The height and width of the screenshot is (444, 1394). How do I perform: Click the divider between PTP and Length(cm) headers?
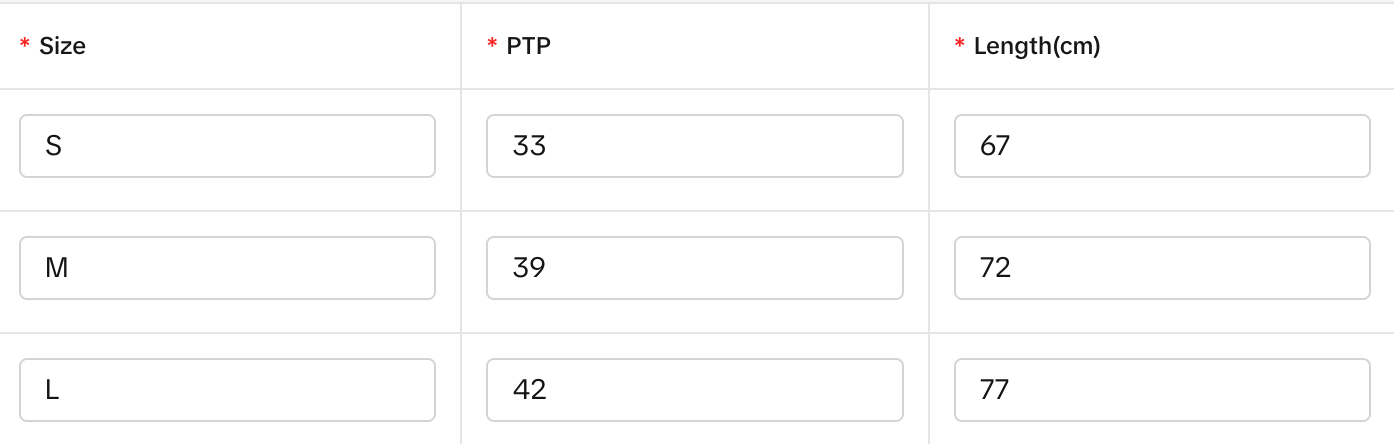pyautogui.click(x=929, y=46)
